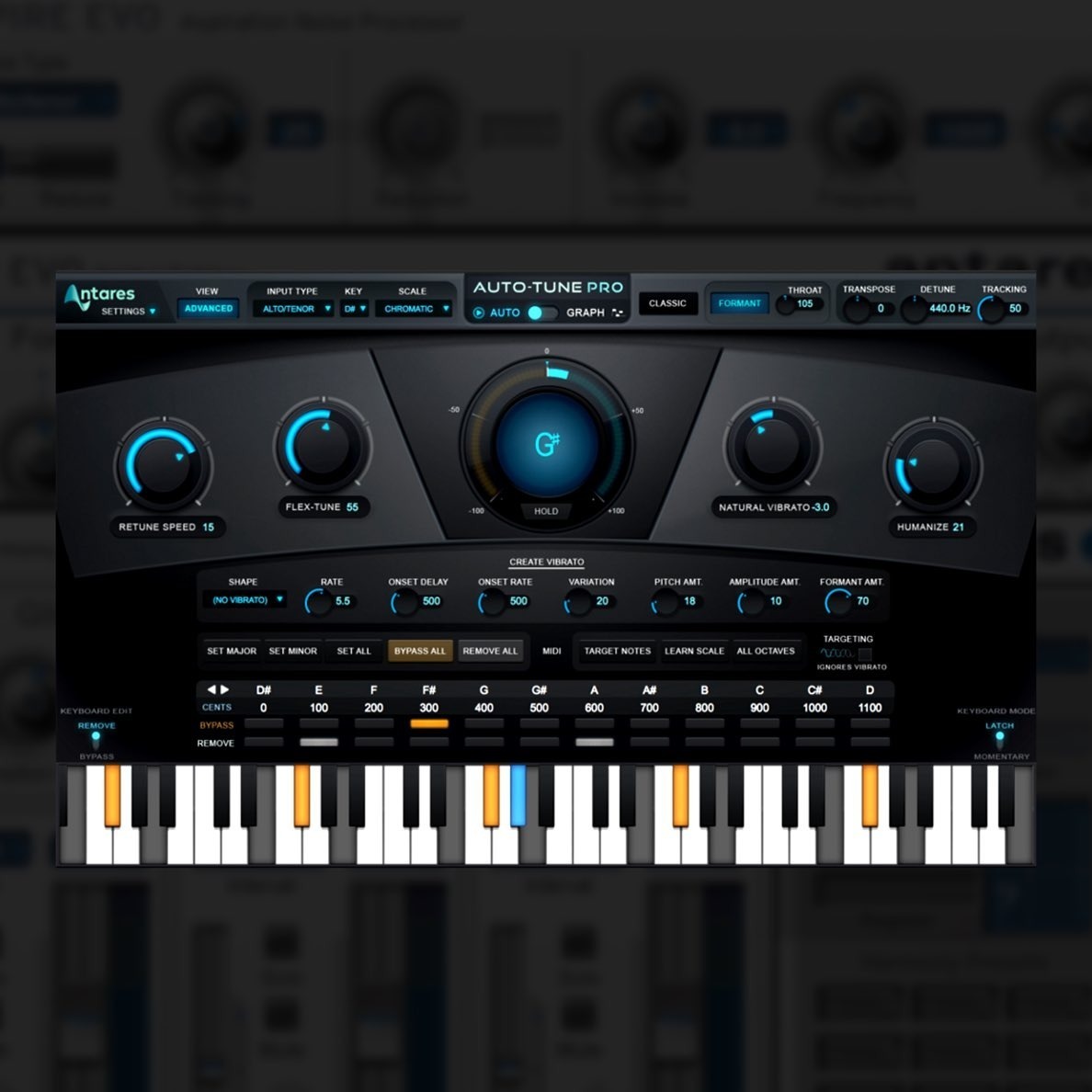Click the Create Vibrato header
Image resolution: width=1092 pixels, height=1092 pixels.
(x=547, y=562)
